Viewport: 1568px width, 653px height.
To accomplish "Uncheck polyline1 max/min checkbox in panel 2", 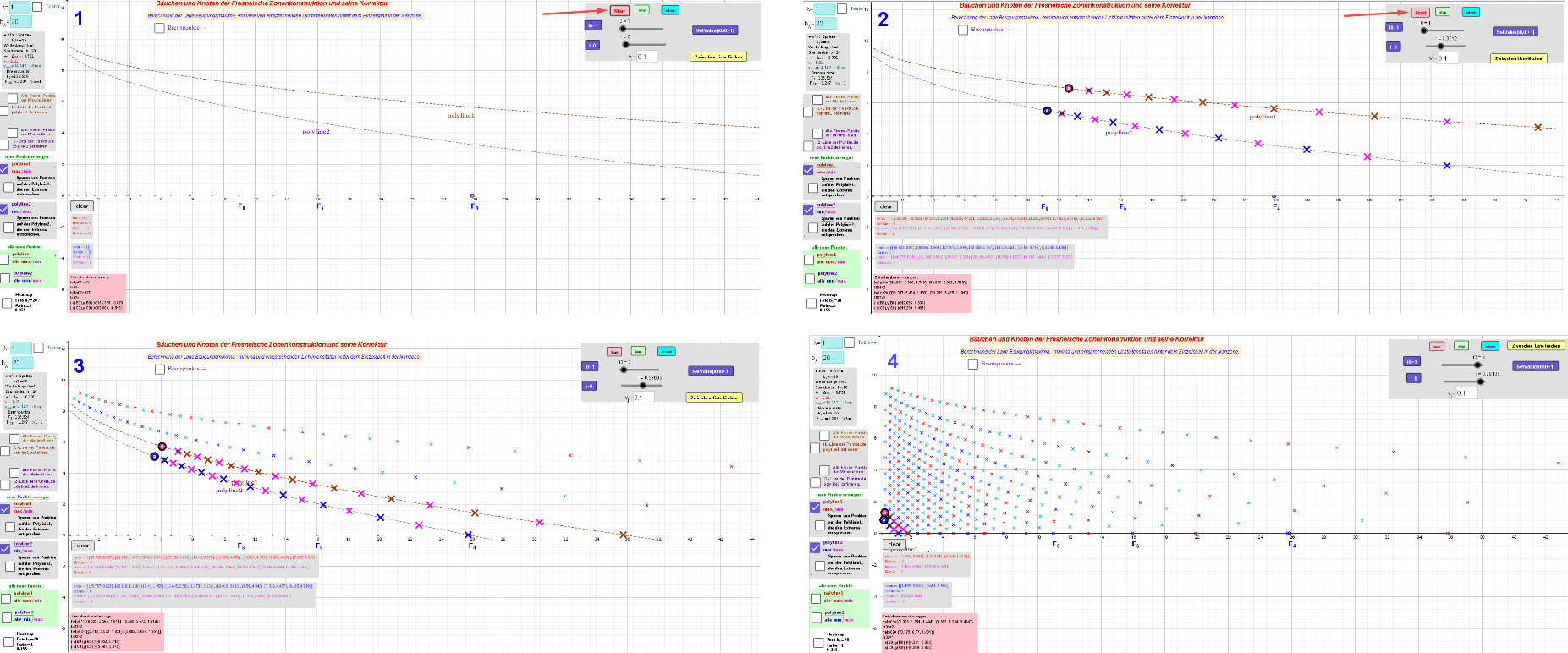I will click(808, 170).
